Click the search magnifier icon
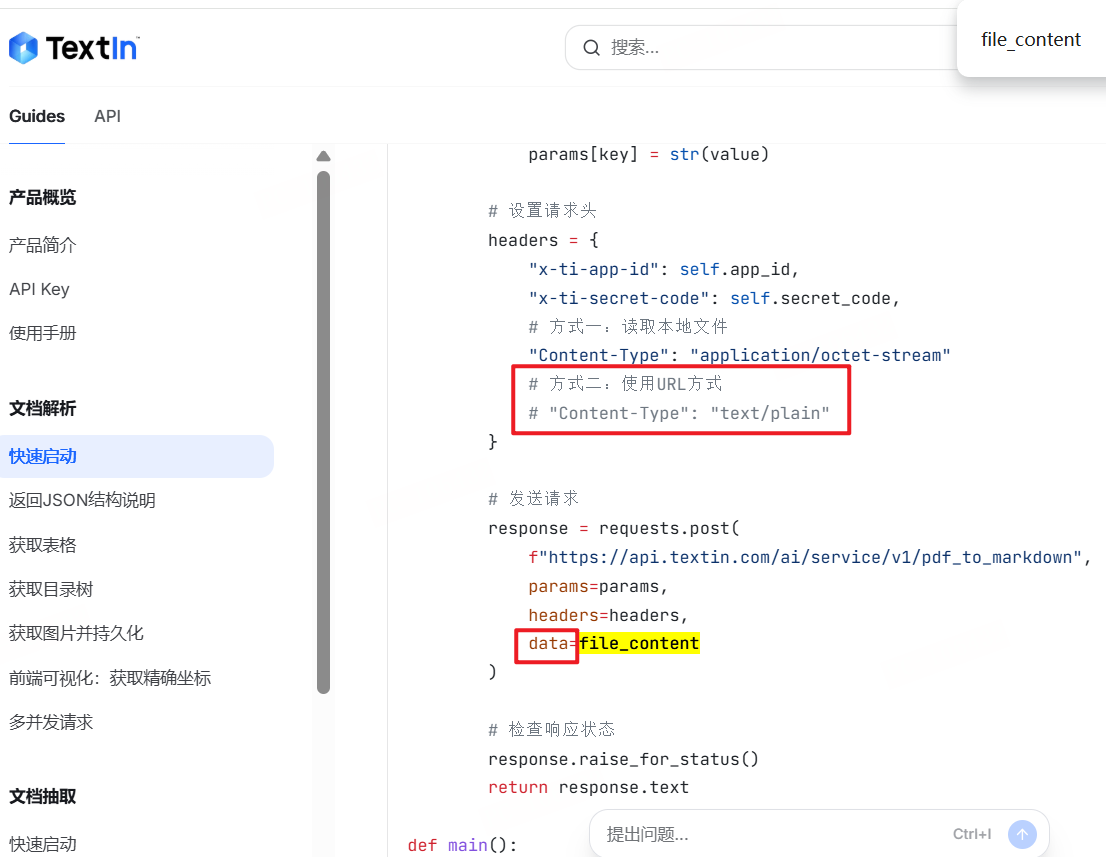The height and width of the screenshot is (857, 1106). pos(591,47)
